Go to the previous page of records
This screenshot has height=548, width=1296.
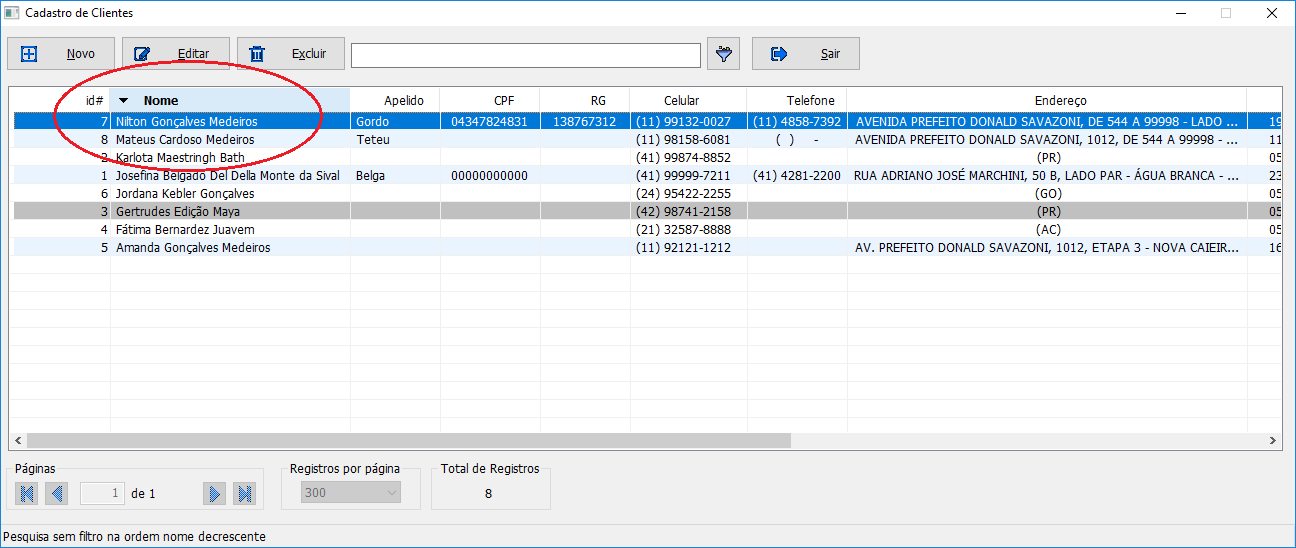[57, 493]
